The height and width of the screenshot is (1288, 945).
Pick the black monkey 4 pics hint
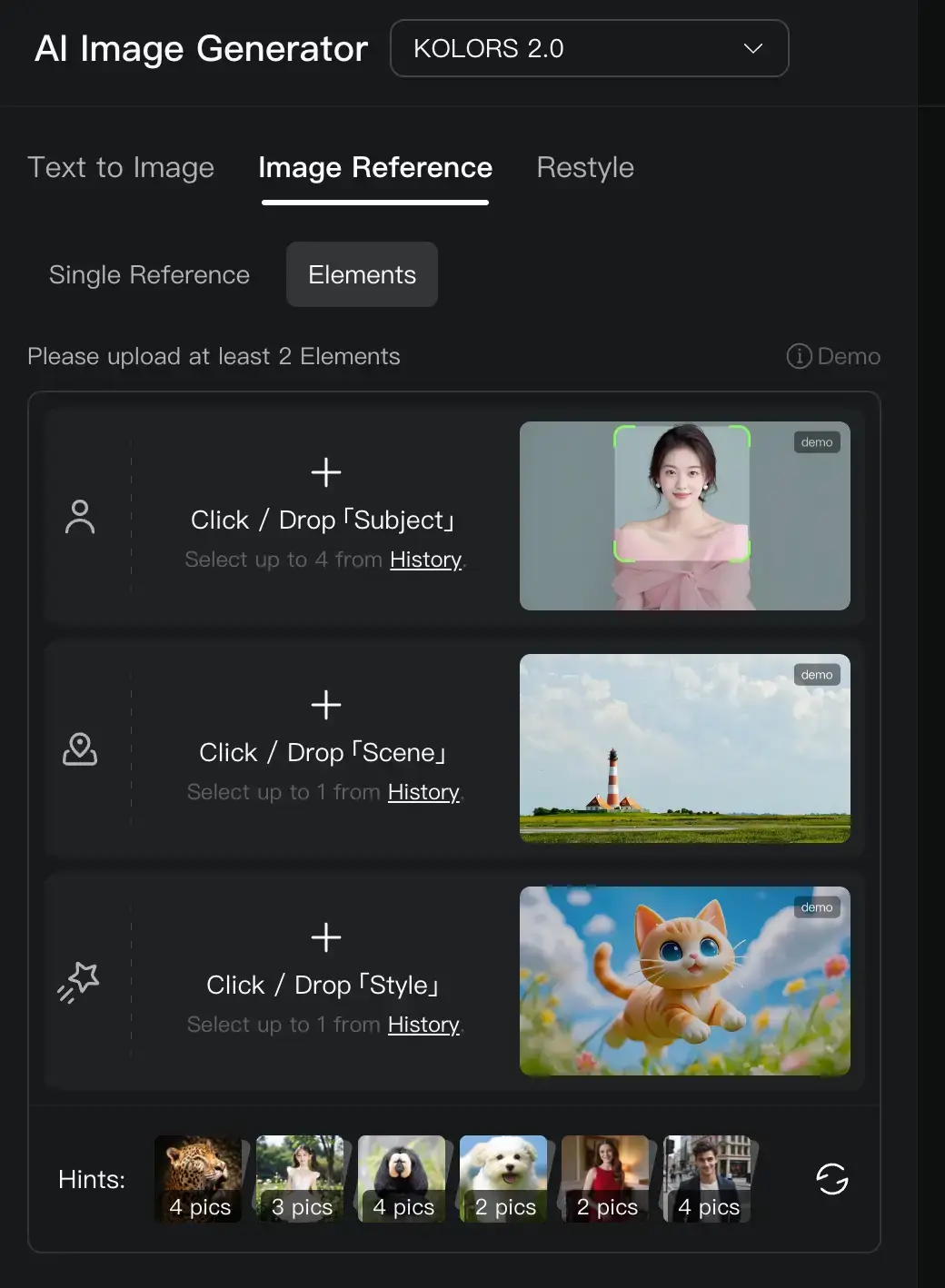[x=403, y=1179]
